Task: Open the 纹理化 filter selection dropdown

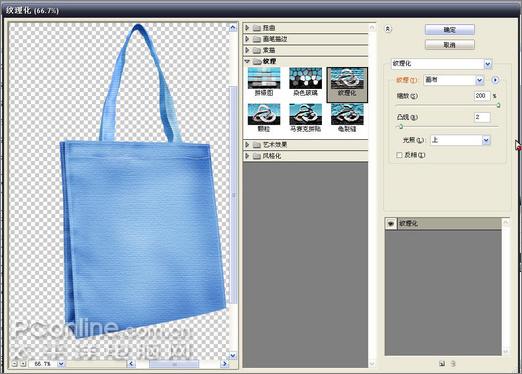Action: tap(488, 64)
